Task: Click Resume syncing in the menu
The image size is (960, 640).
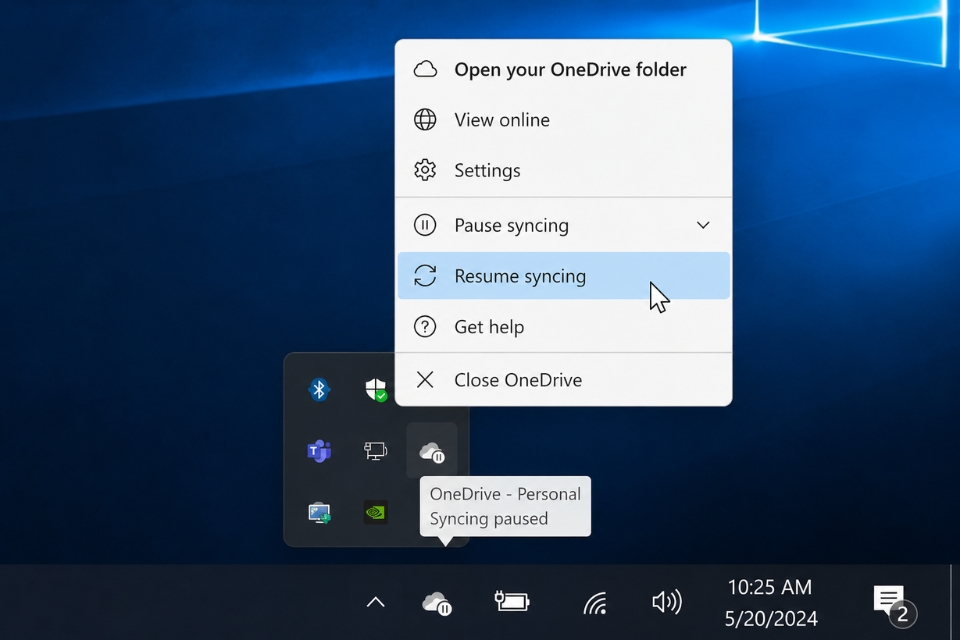Action: coord(563,276)
